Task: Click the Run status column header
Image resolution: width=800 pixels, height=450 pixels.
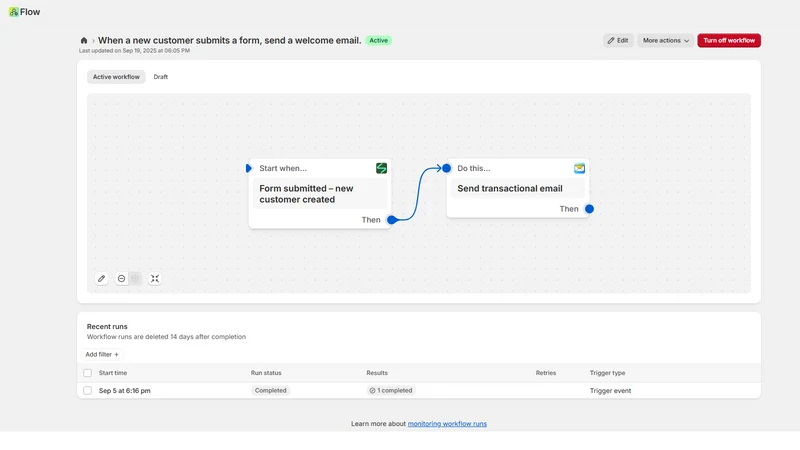Action: (266, 373)
